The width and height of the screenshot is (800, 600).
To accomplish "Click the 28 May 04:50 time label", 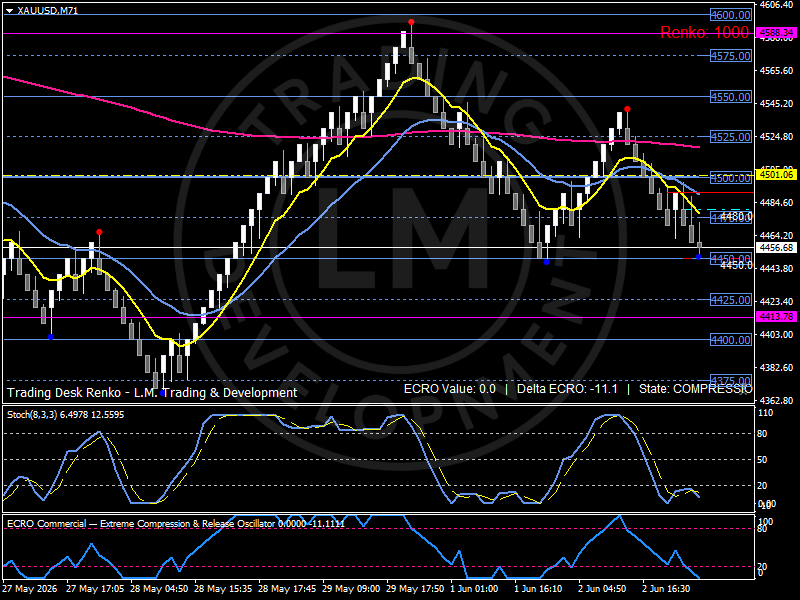I will coord(159,589).
